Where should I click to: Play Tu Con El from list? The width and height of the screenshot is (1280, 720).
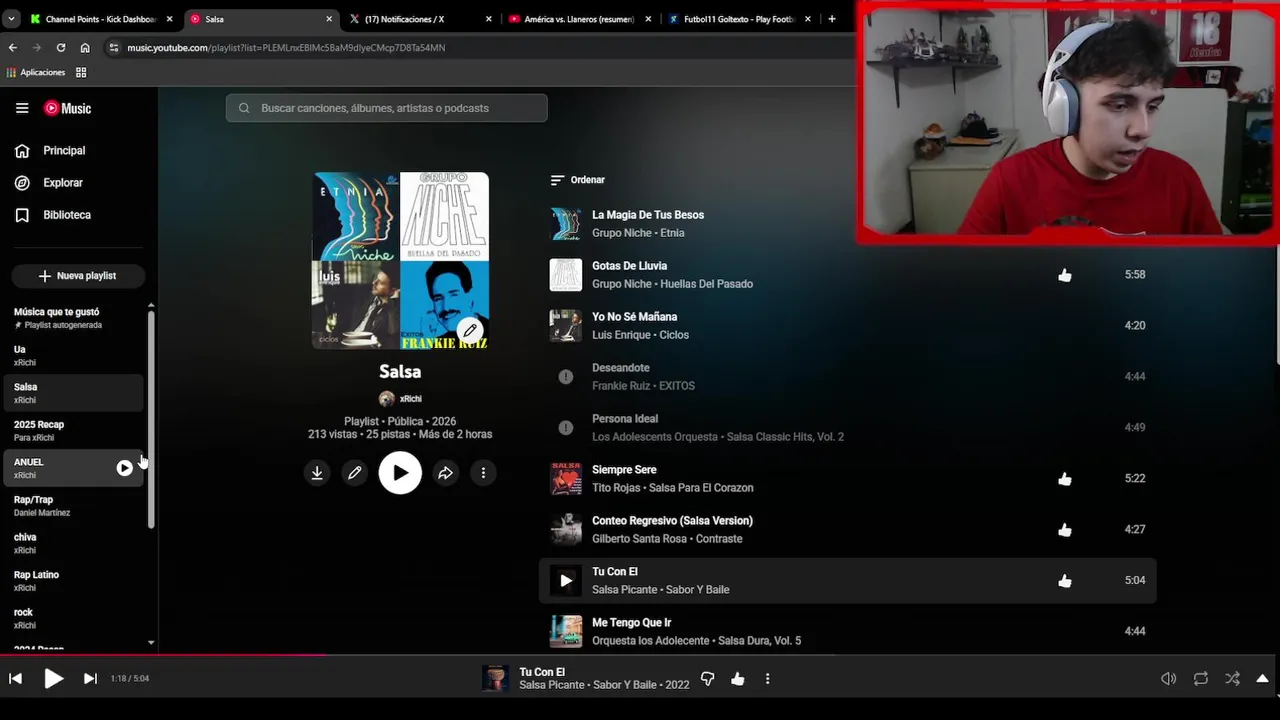[566, 580]
